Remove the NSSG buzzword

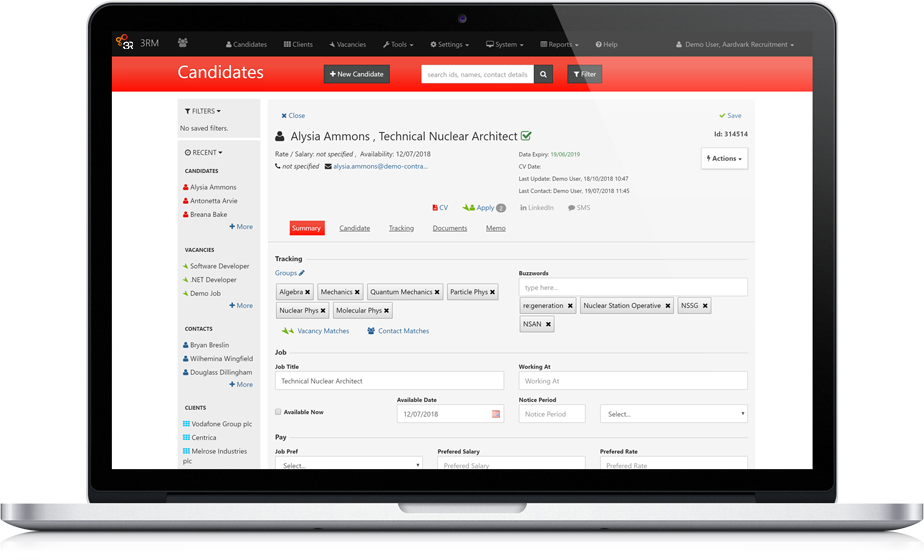(705, 305)
